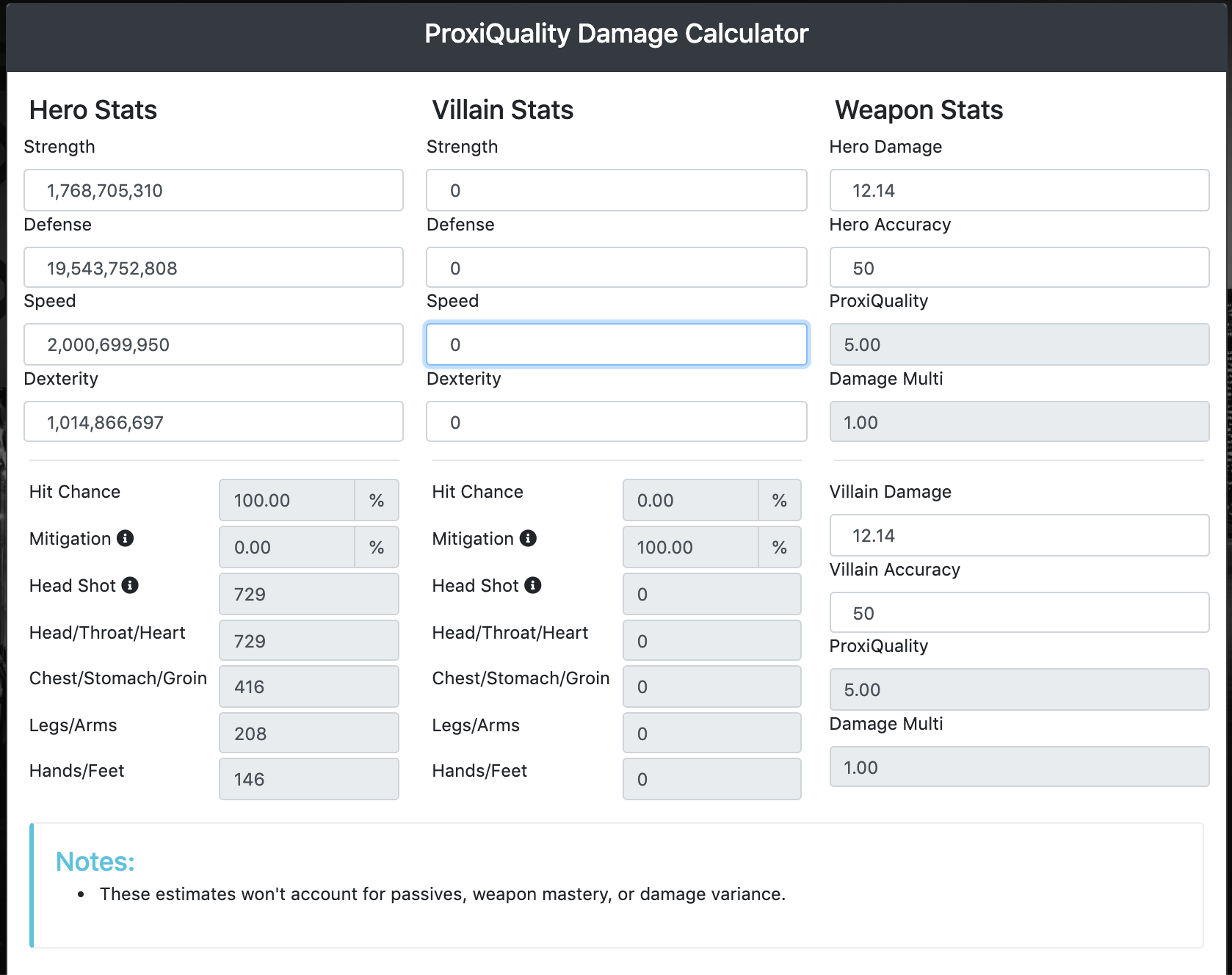The image size is (1232, 975).
Task: Click the Hero Dexterity input field
Action: (213, 422)
